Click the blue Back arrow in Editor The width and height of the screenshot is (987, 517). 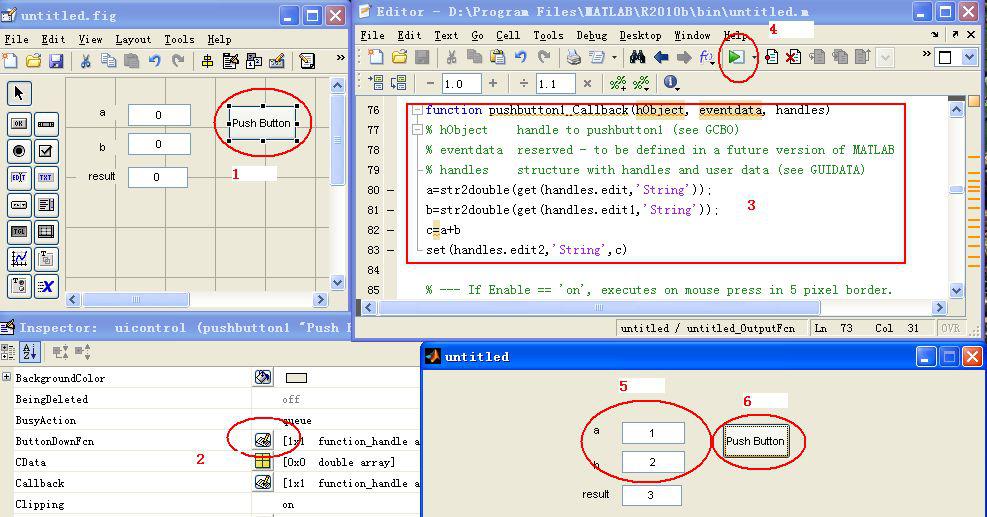click(x=661, y=57)
